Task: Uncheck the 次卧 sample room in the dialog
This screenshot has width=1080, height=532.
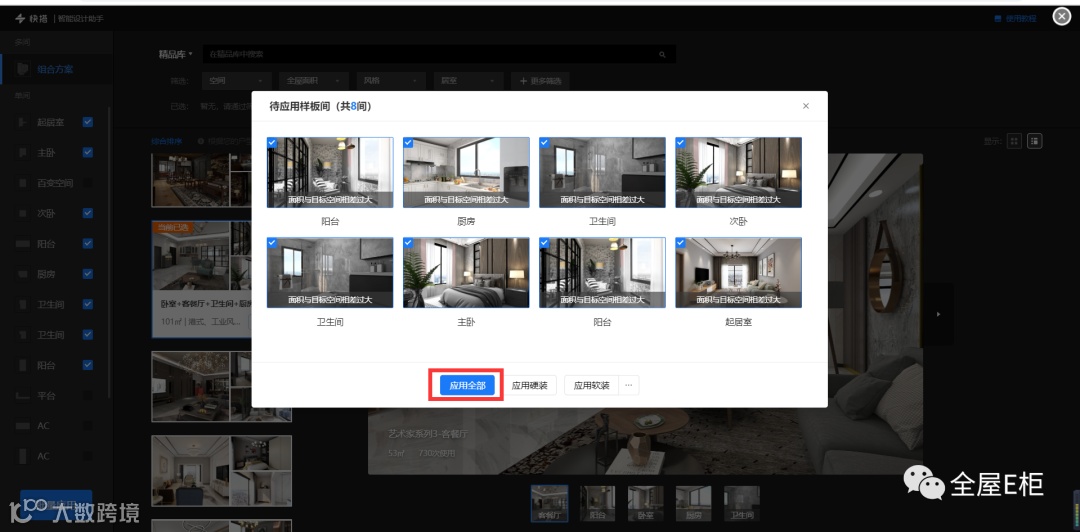Action: coord(681,143)
